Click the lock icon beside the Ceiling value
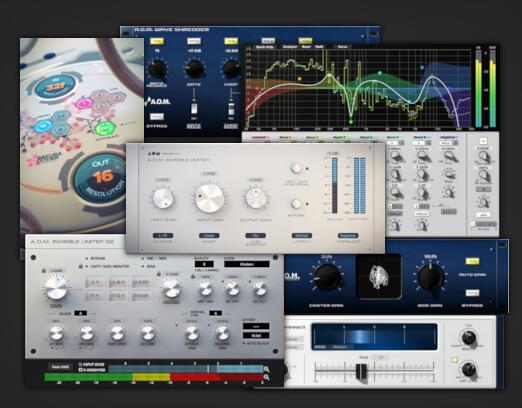This screenshot has height=408, width=522. click(x=159, y=274)
